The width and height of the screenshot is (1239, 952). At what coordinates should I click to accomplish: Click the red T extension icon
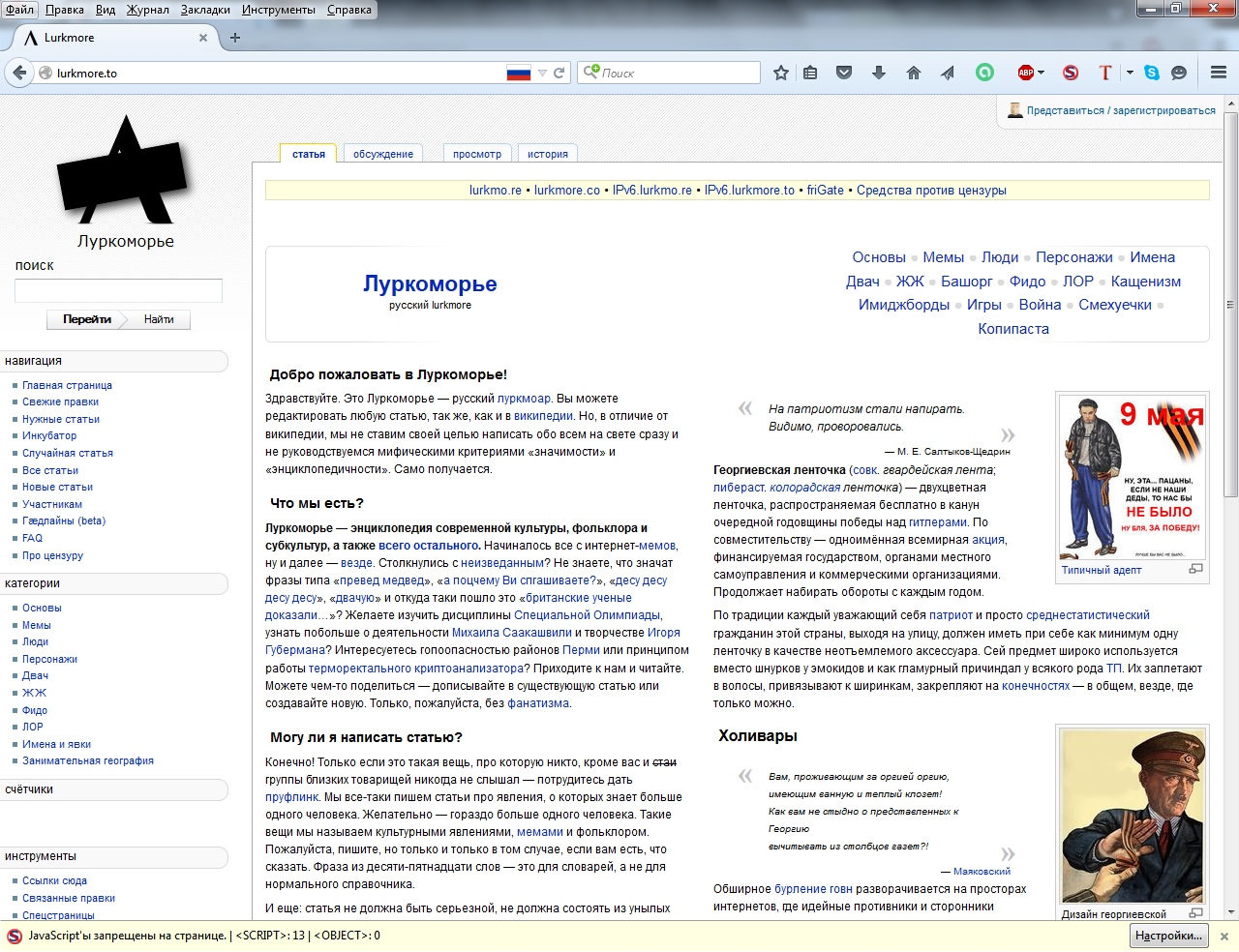point(1105,73)
